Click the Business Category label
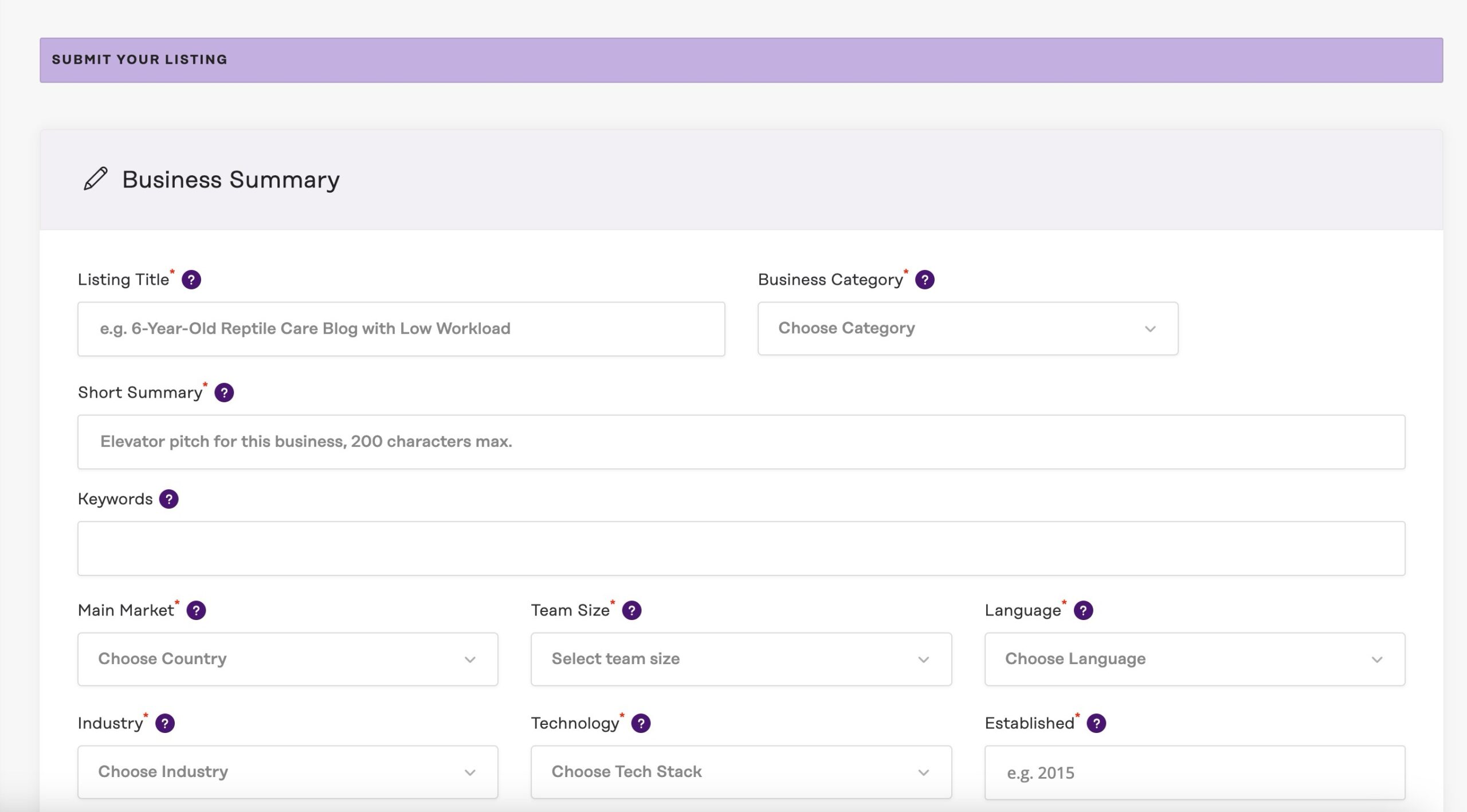The height and width of the screenshot is (812, 1467). pos(830,280)
